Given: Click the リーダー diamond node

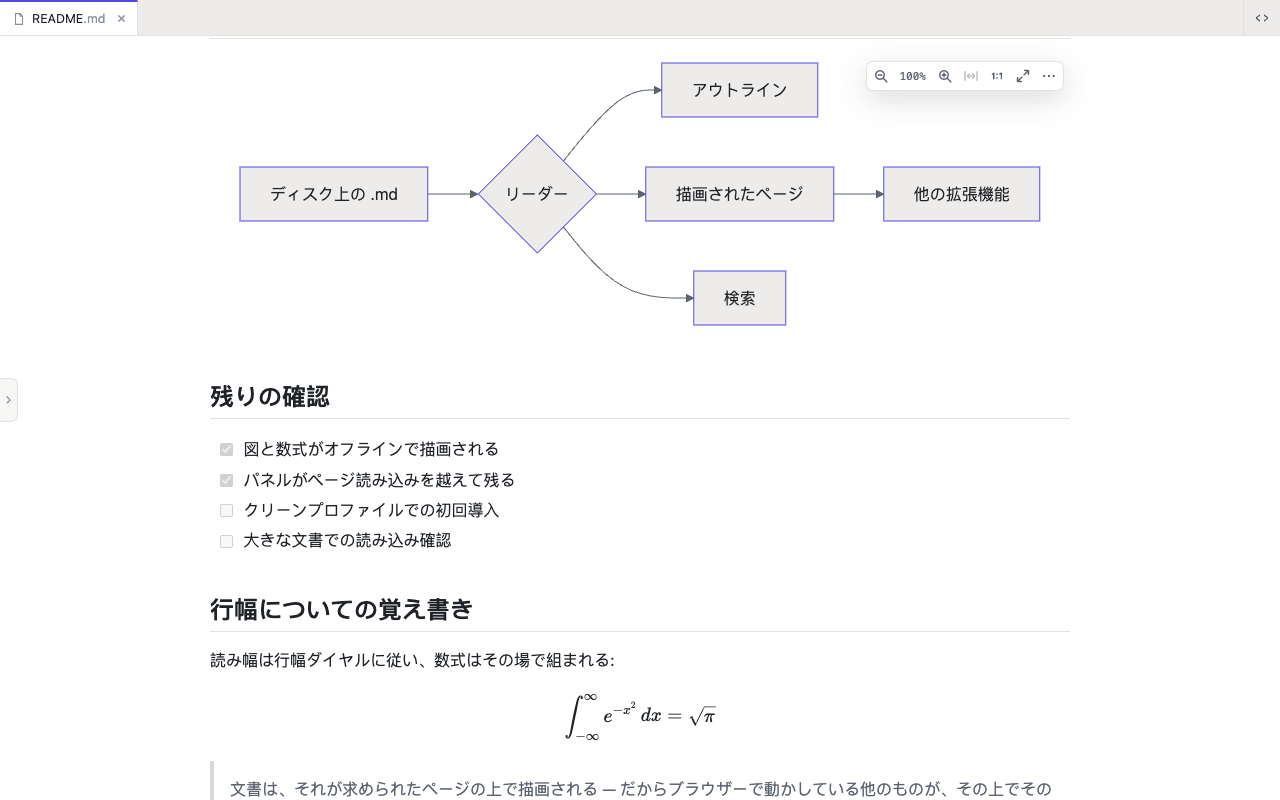Looking at the screenshot, I should click(537, 194).
